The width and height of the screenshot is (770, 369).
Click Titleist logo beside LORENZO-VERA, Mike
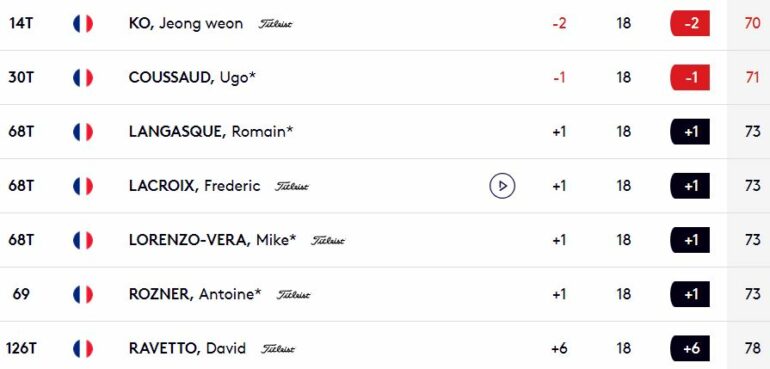tap(328, 241)
